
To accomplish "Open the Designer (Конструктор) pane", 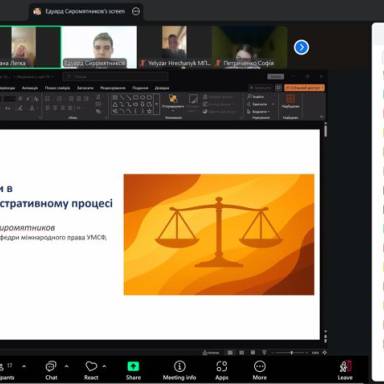I will coord(290,101).
